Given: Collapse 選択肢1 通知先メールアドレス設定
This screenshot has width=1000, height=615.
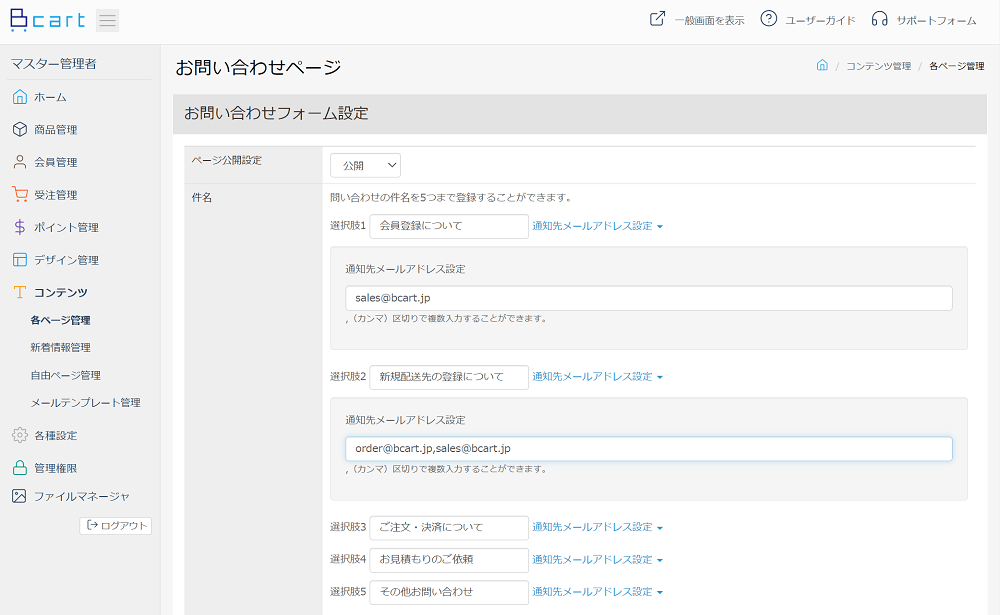Looking at the screenshot, I should click(597, 226).
